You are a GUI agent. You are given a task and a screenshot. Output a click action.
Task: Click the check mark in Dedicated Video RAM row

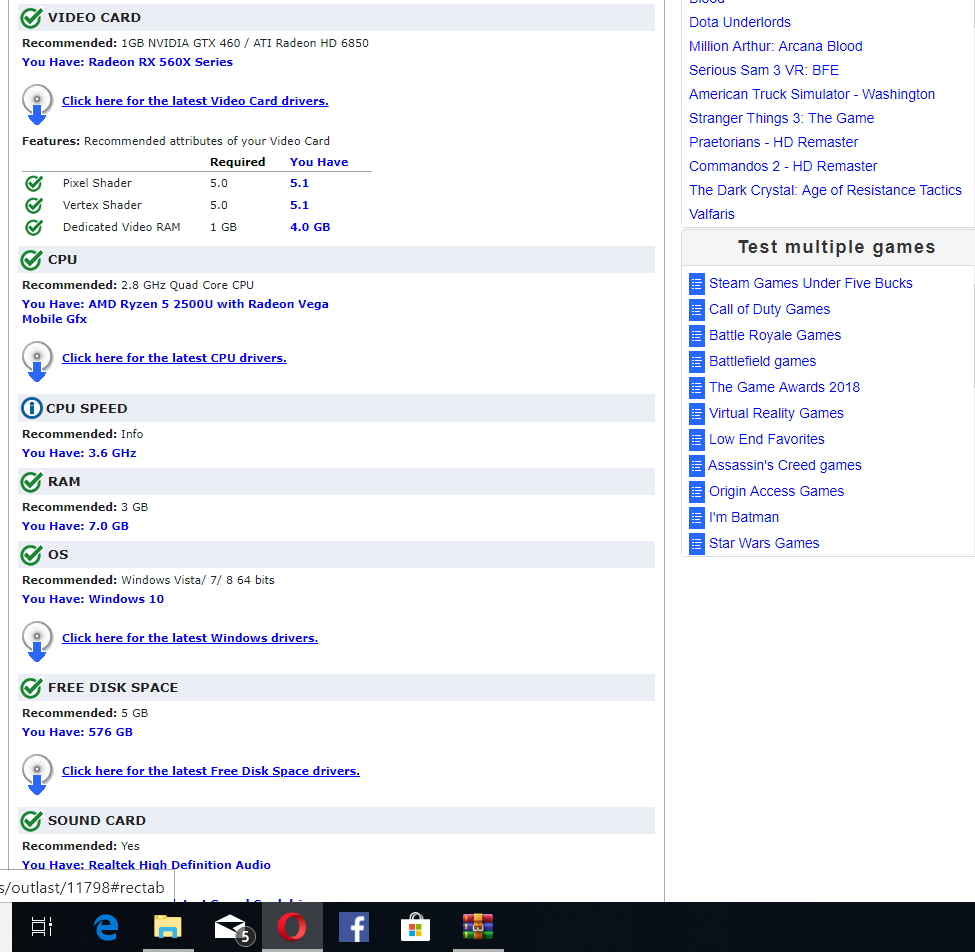34,227
